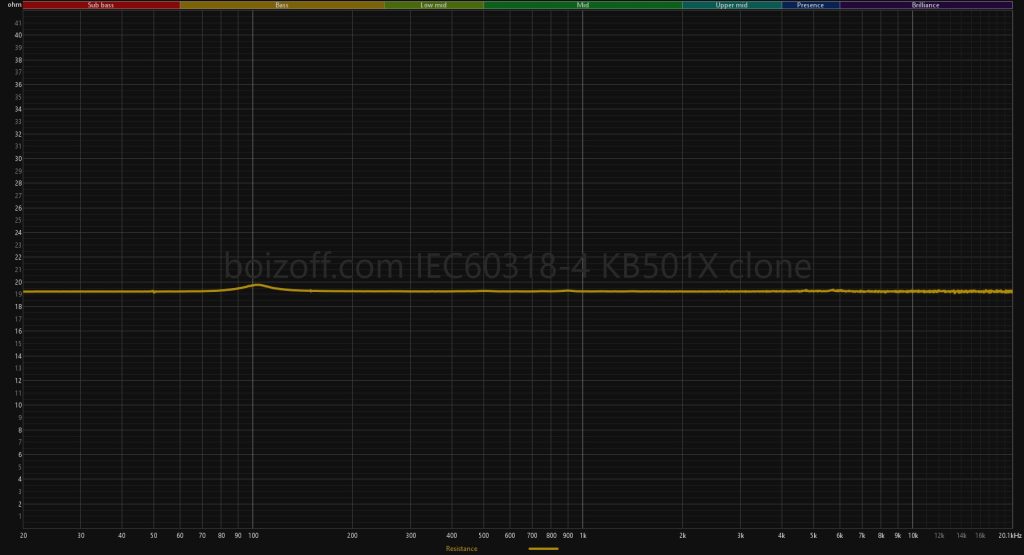Click the 100 Hz axis label

point(253,536)
